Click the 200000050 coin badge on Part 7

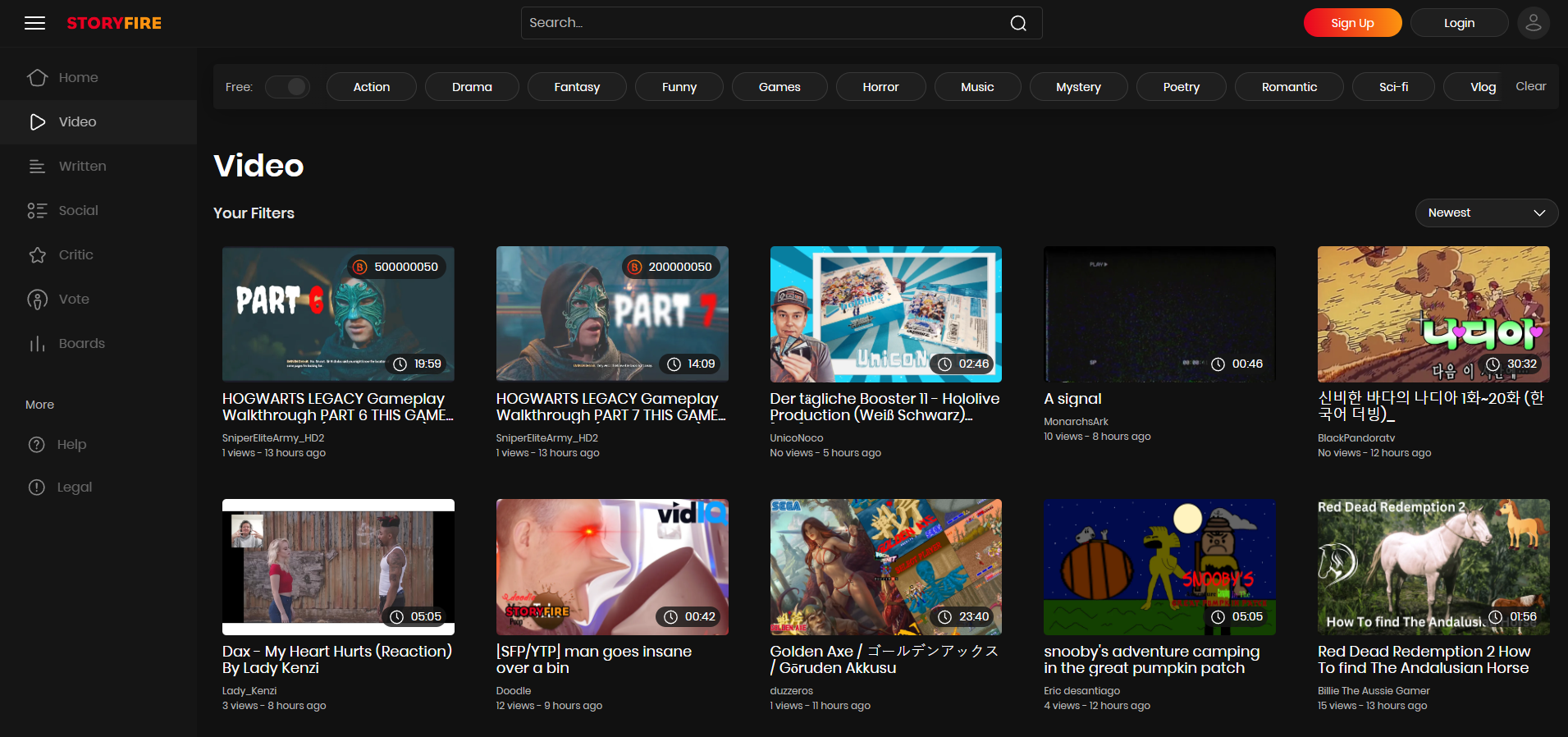[671, 267]
